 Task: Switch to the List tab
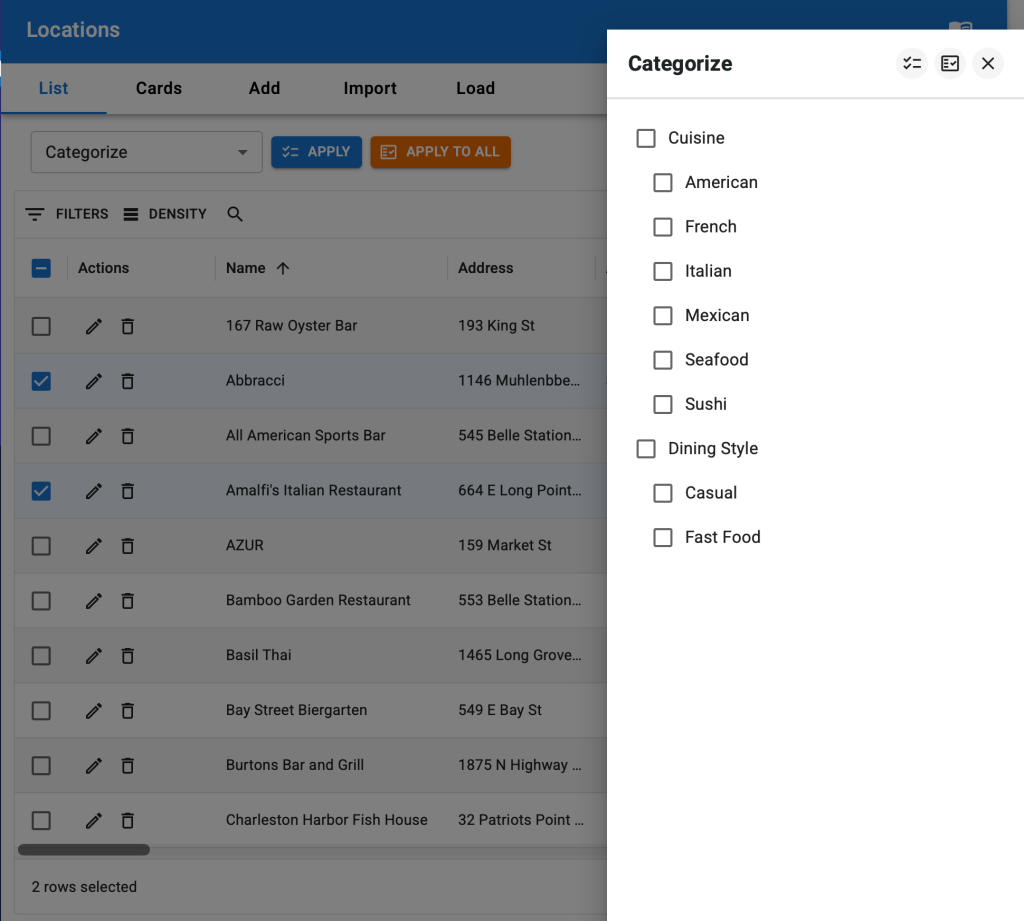pos(54,88)
